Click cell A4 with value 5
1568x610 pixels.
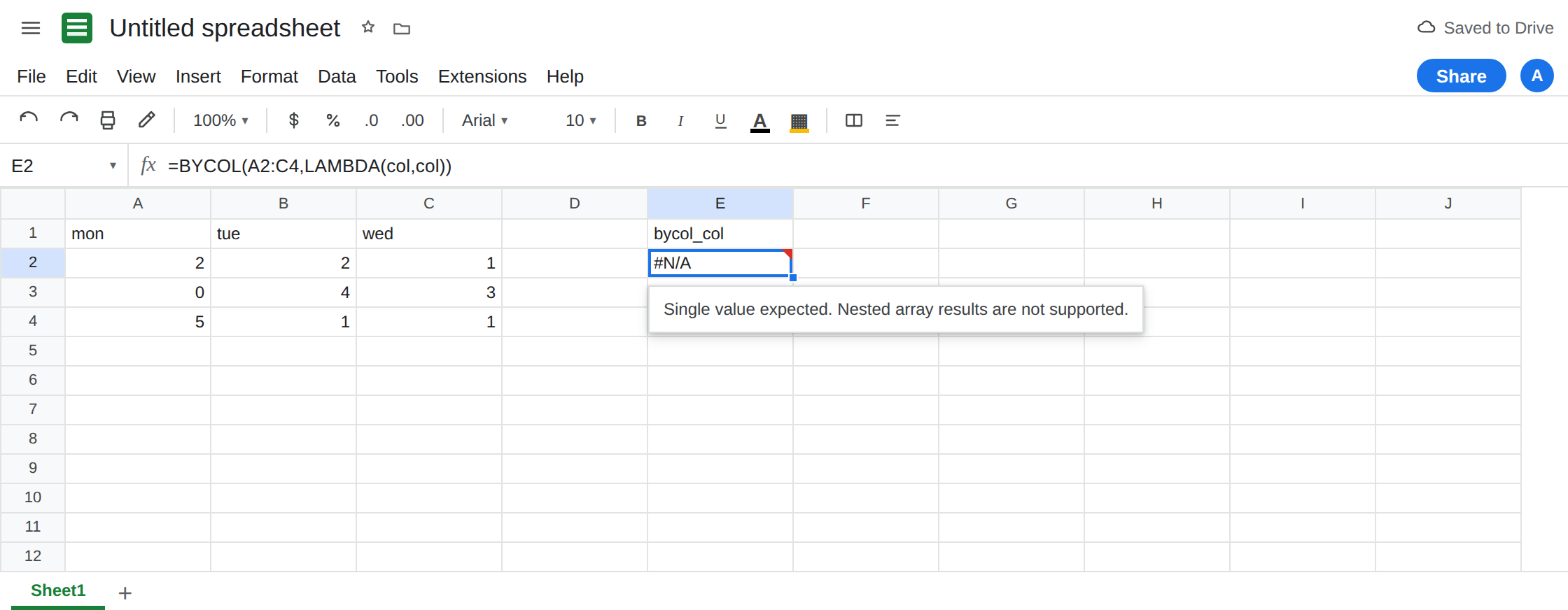138,322
